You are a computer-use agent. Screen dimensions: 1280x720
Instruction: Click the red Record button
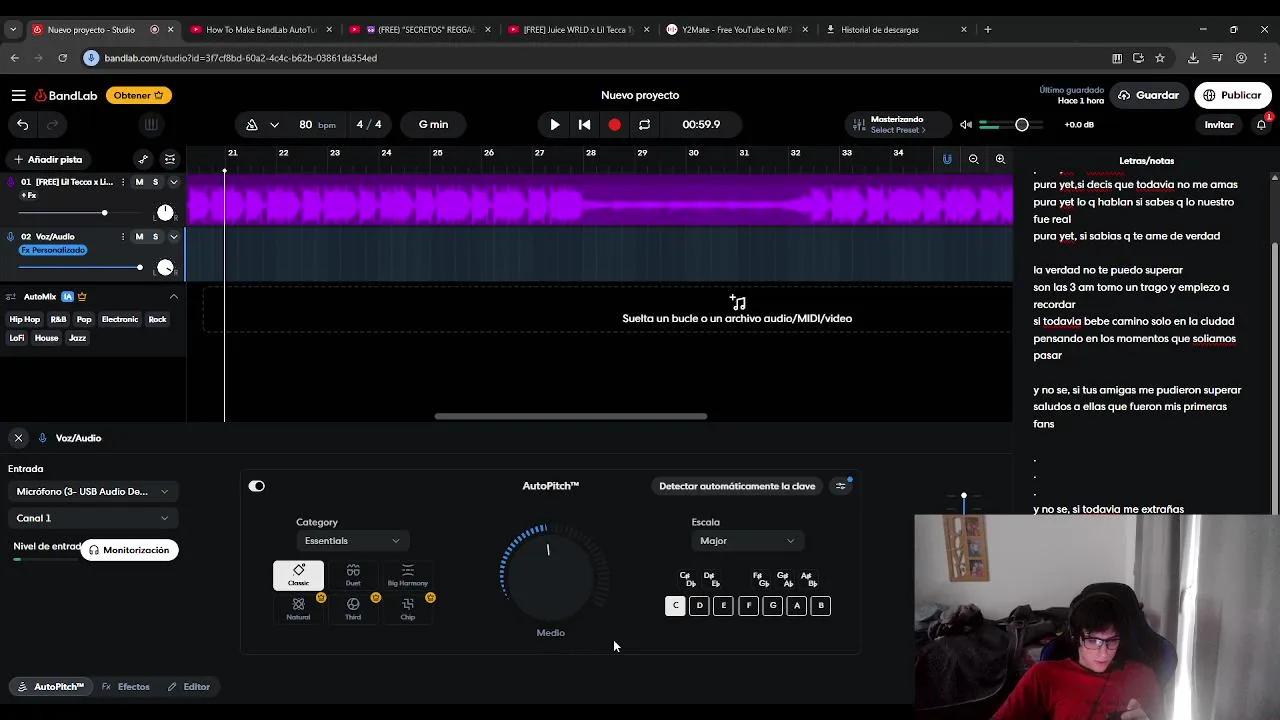614,124
